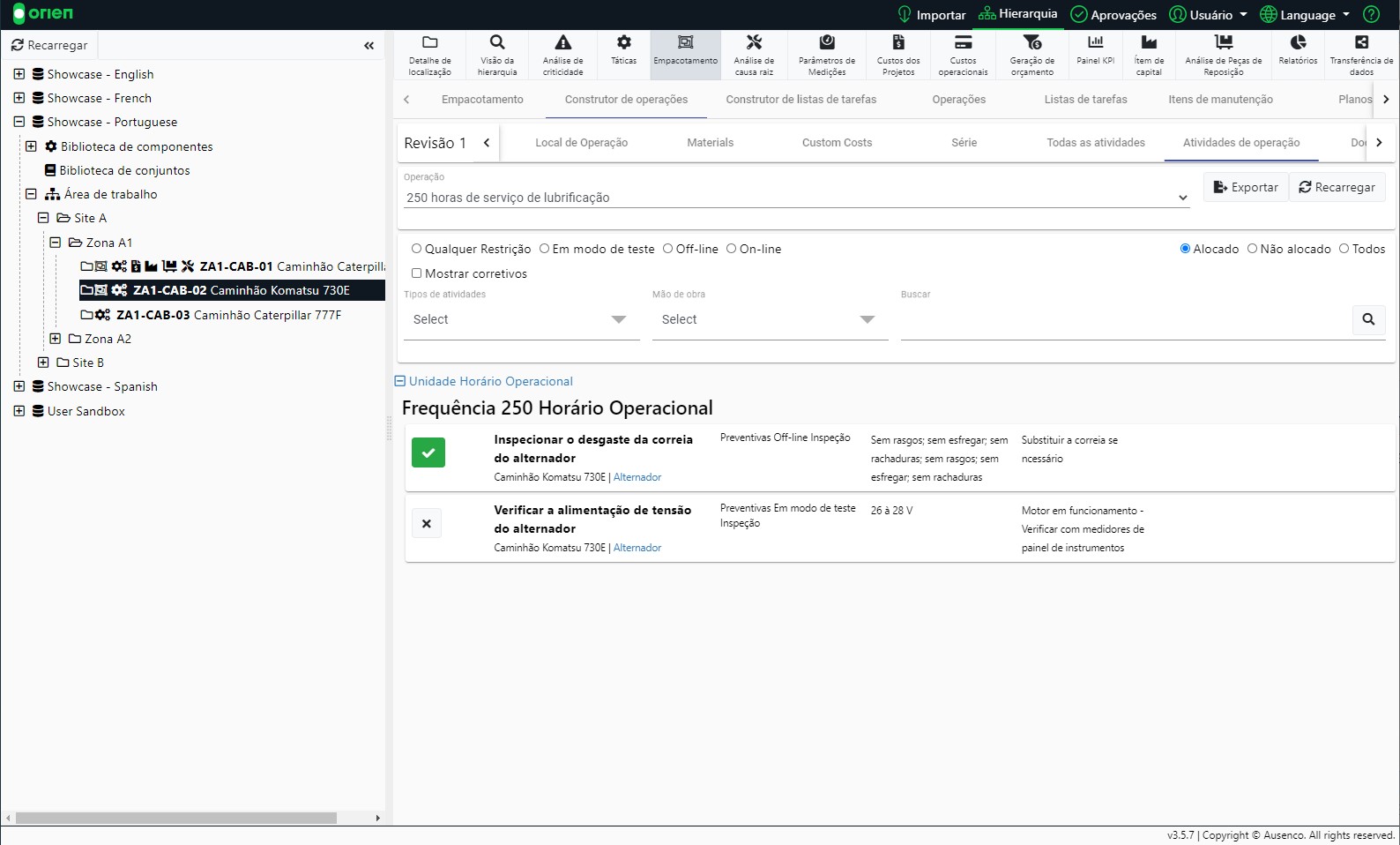Open Operação dropdown selector
The height and width of the screenshot is (845, 1400).
coord(796,198)
